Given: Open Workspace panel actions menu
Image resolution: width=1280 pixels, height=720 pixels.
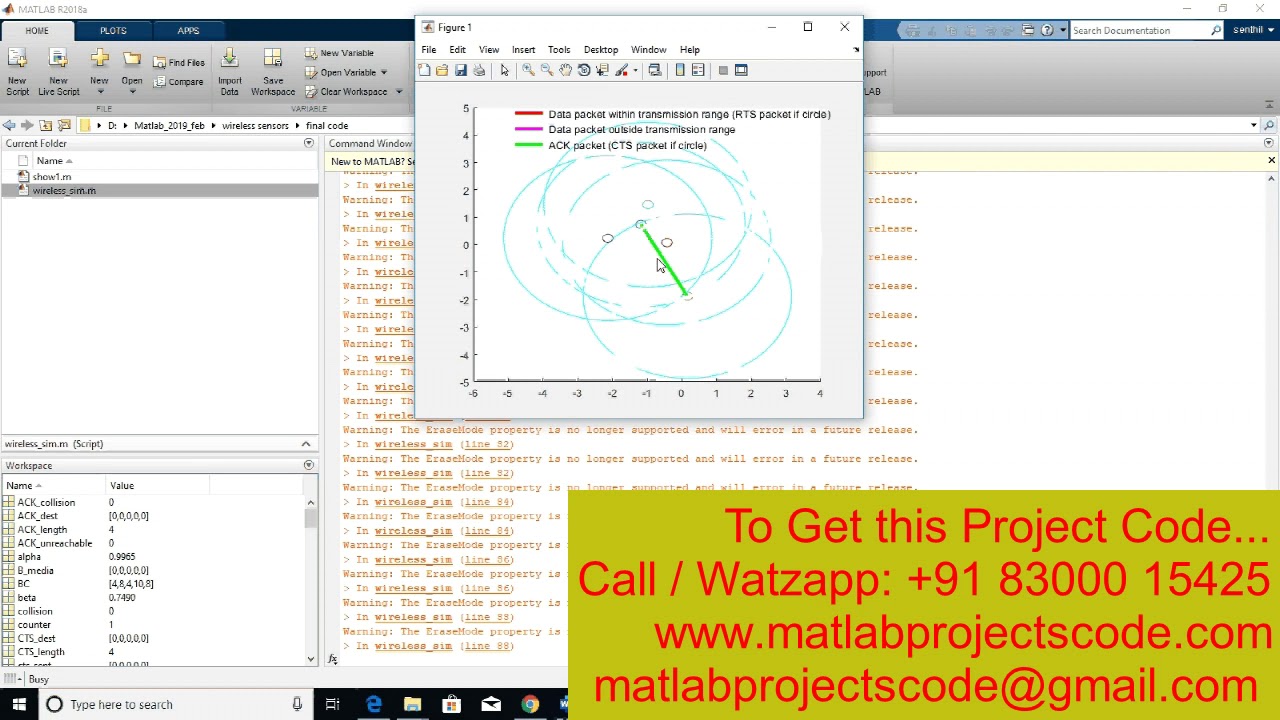Looking at the screenshot, I should click(308, 465).
